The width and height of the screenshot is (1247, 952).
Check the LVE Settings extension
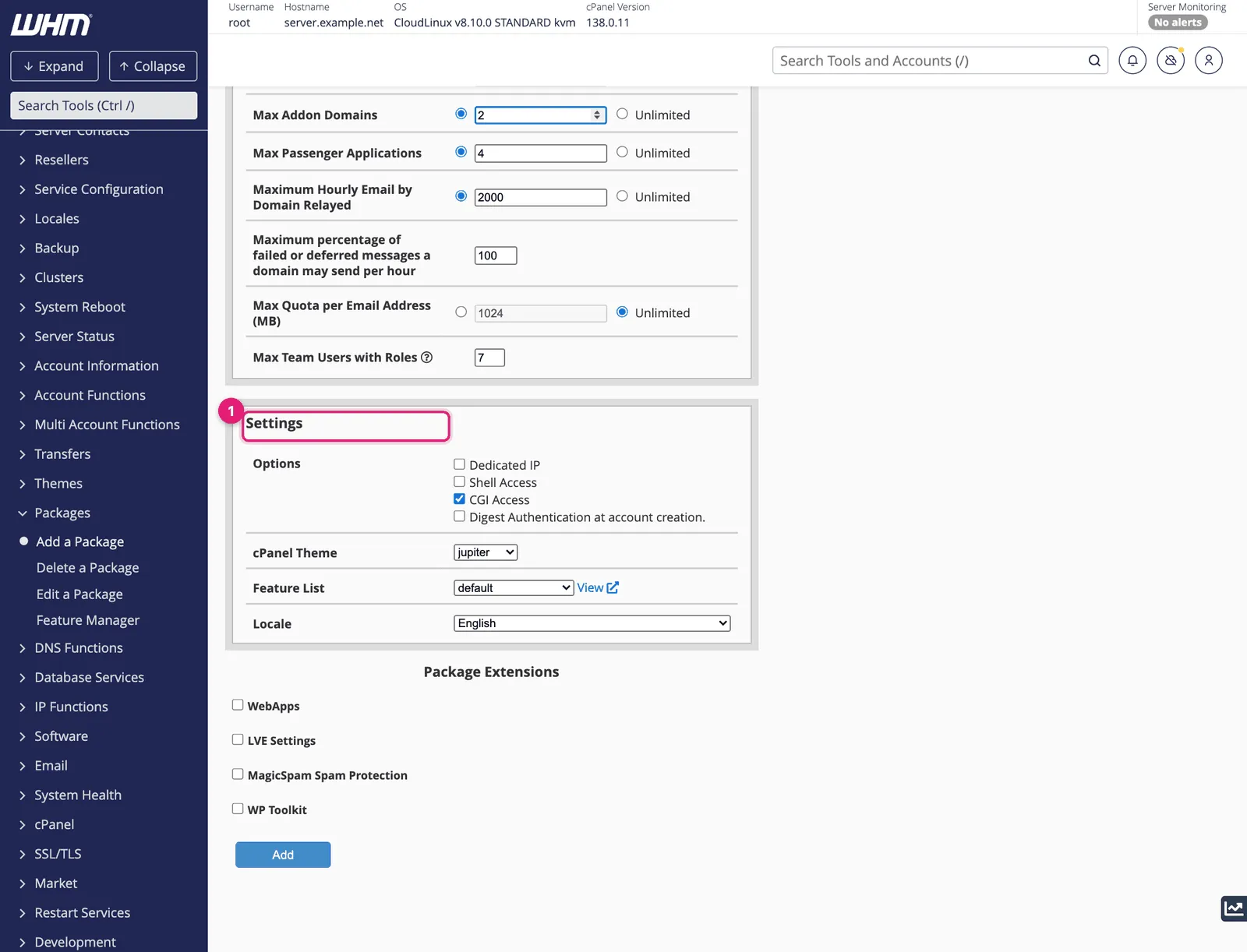238,739
